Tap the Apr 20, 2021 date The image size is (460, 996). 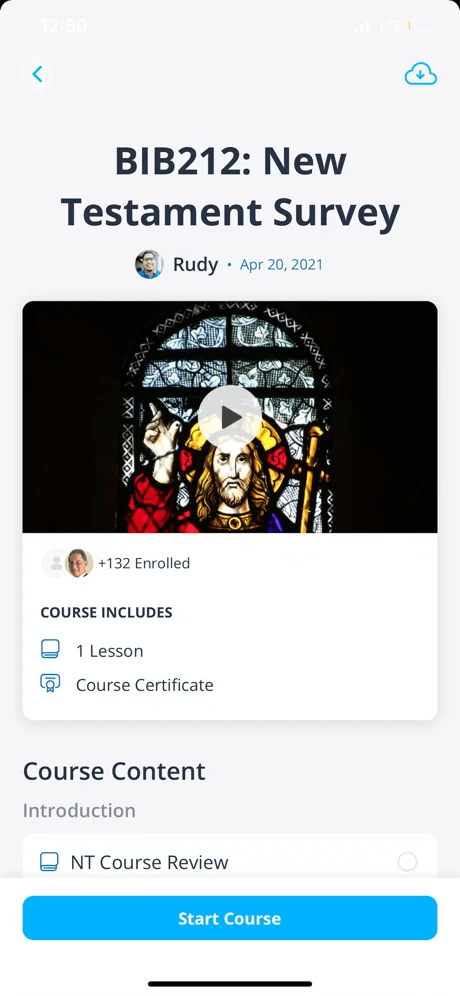(281, 265)
